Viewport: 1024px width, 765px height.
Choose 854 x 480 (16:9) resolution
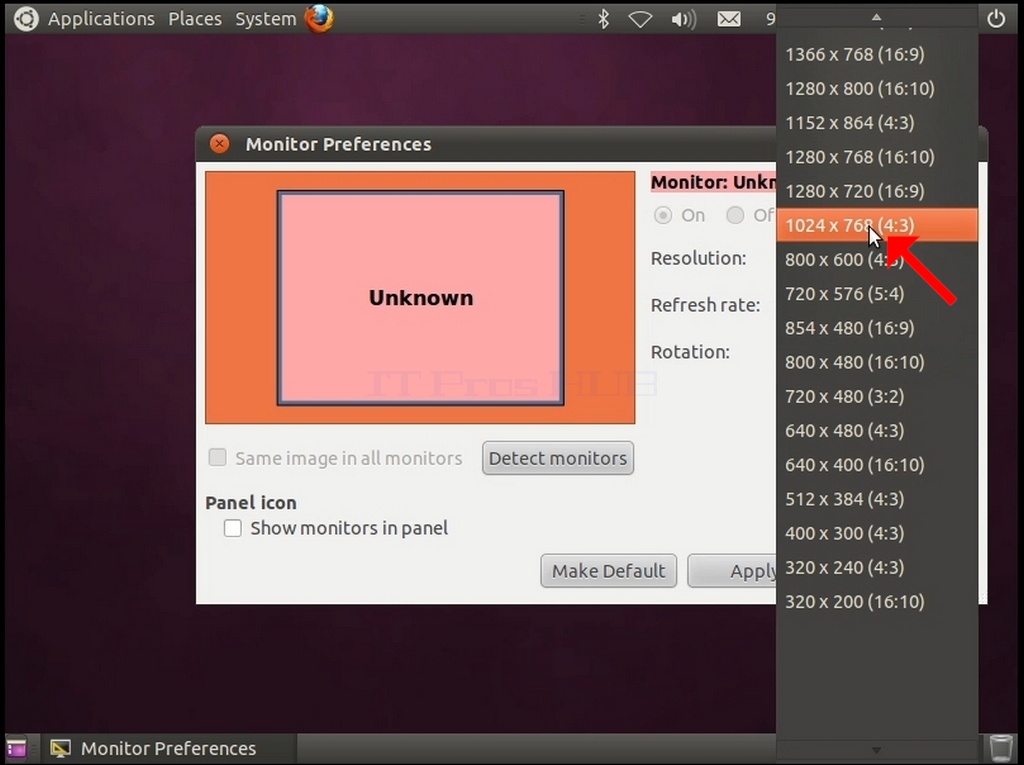click(x=877, y=328)
